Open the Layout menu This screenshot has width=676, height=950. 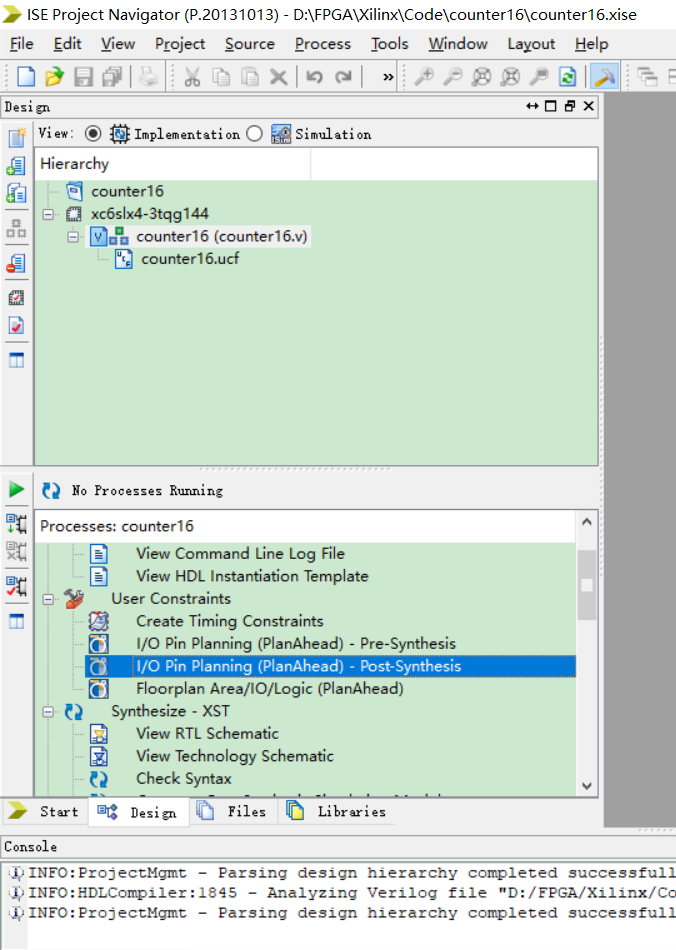click(531, 44)
